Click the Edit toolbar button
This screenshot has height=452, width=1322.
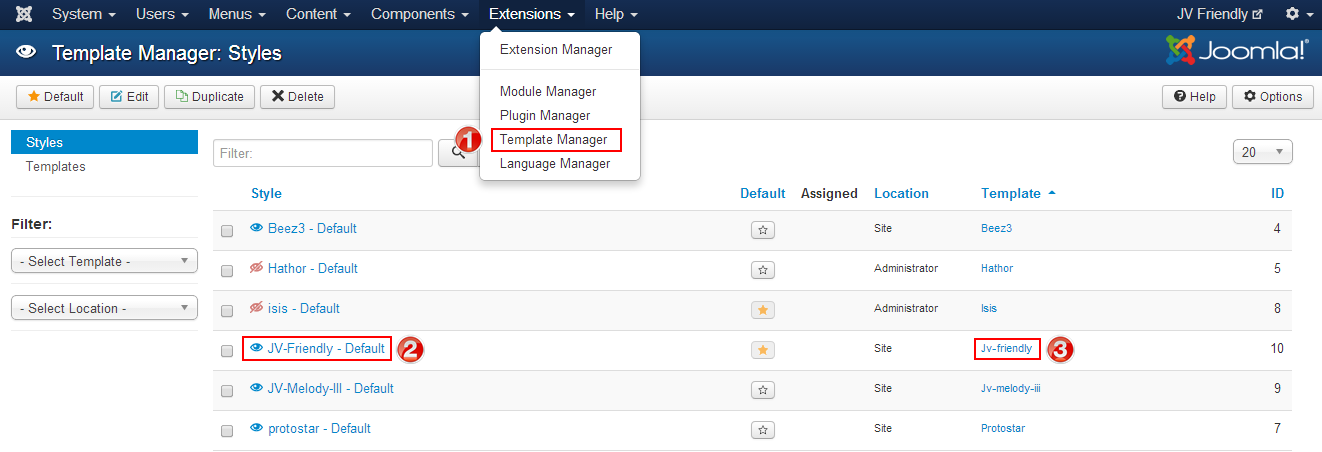(129, 97)
